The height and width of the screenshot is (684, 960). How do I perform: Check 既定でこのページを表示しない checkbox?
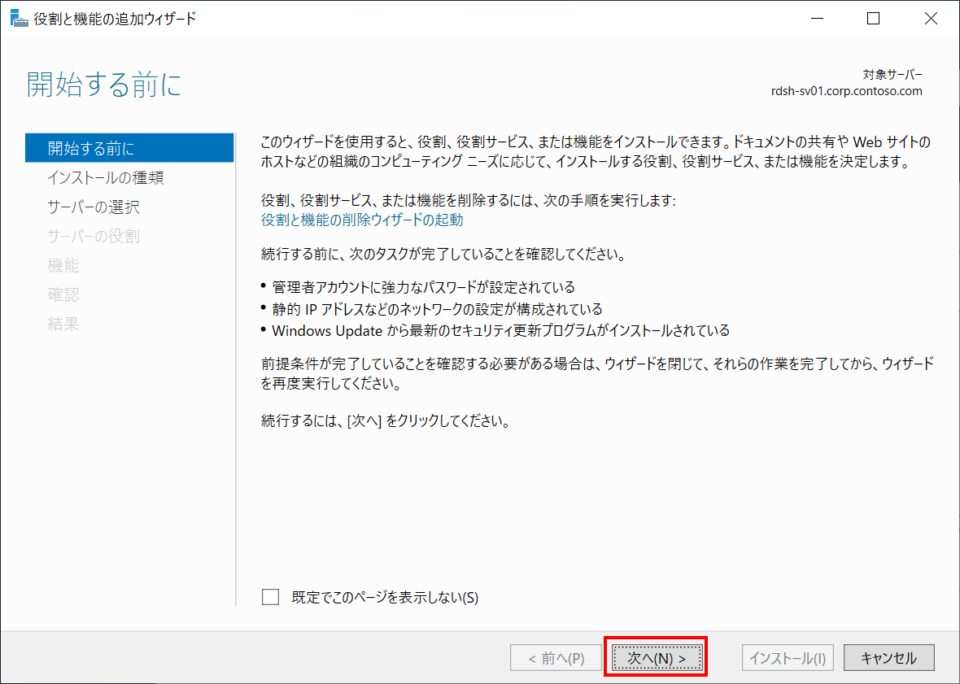click(x=270, y=597)
